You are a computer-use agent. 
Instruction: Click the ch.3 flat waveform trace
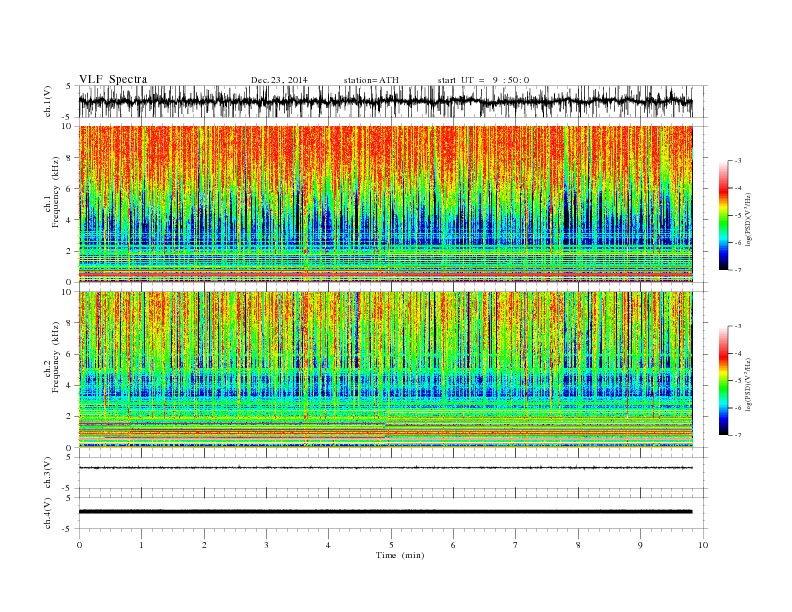pos(385,468)
